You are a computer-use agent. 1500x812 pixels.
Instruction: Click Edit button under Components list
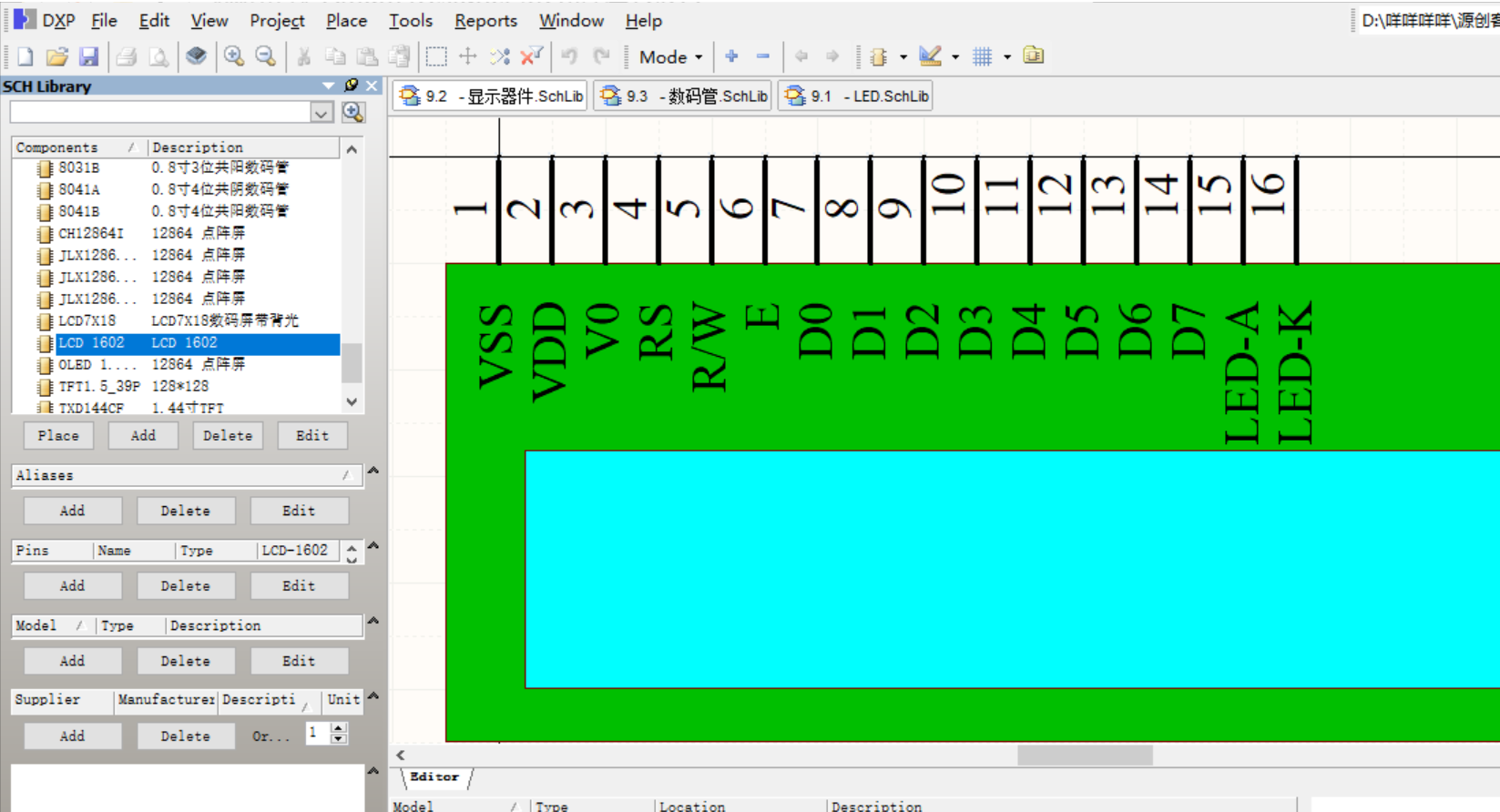311,436
